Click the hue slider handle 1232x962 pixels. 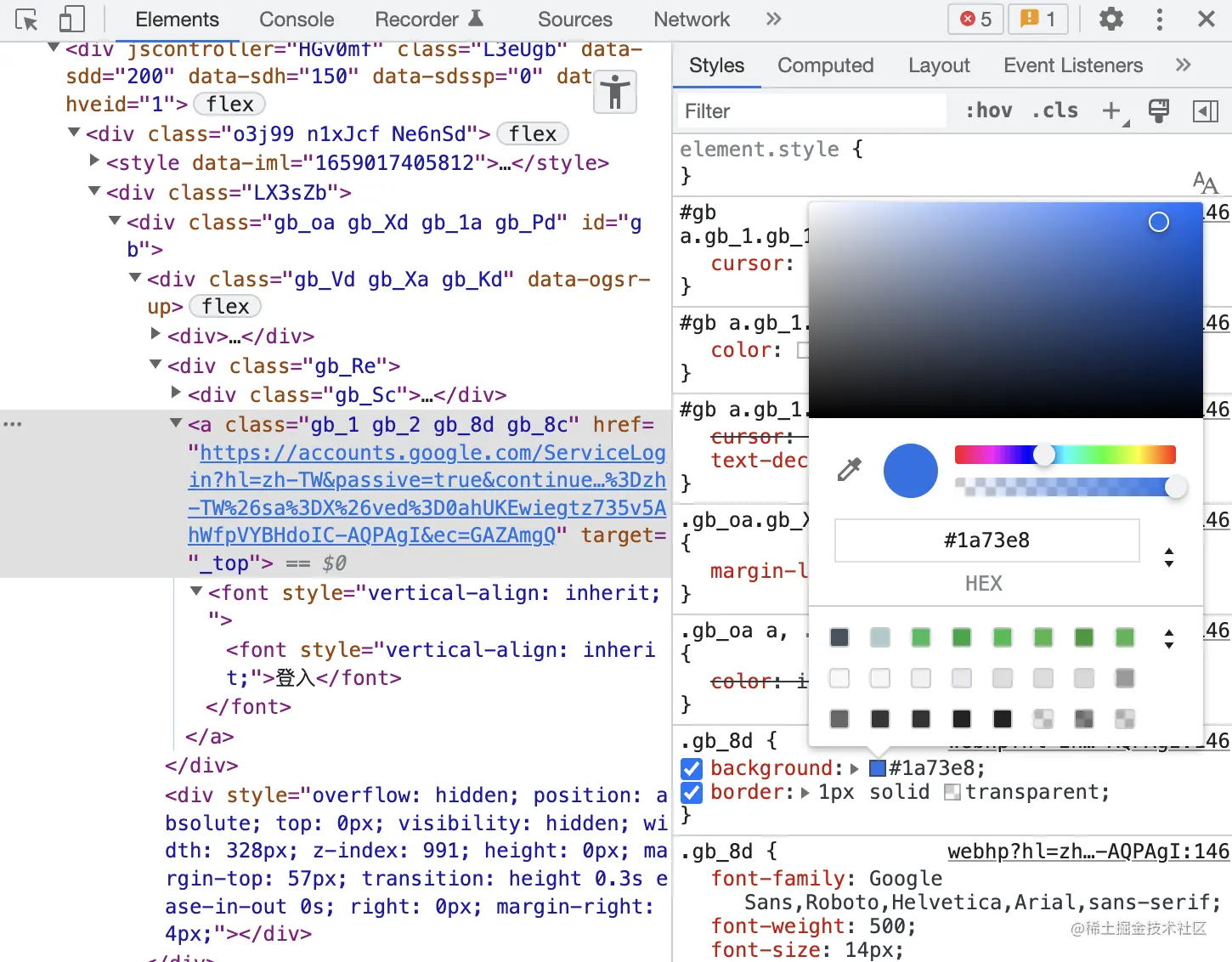click(x=1044, y=455)
